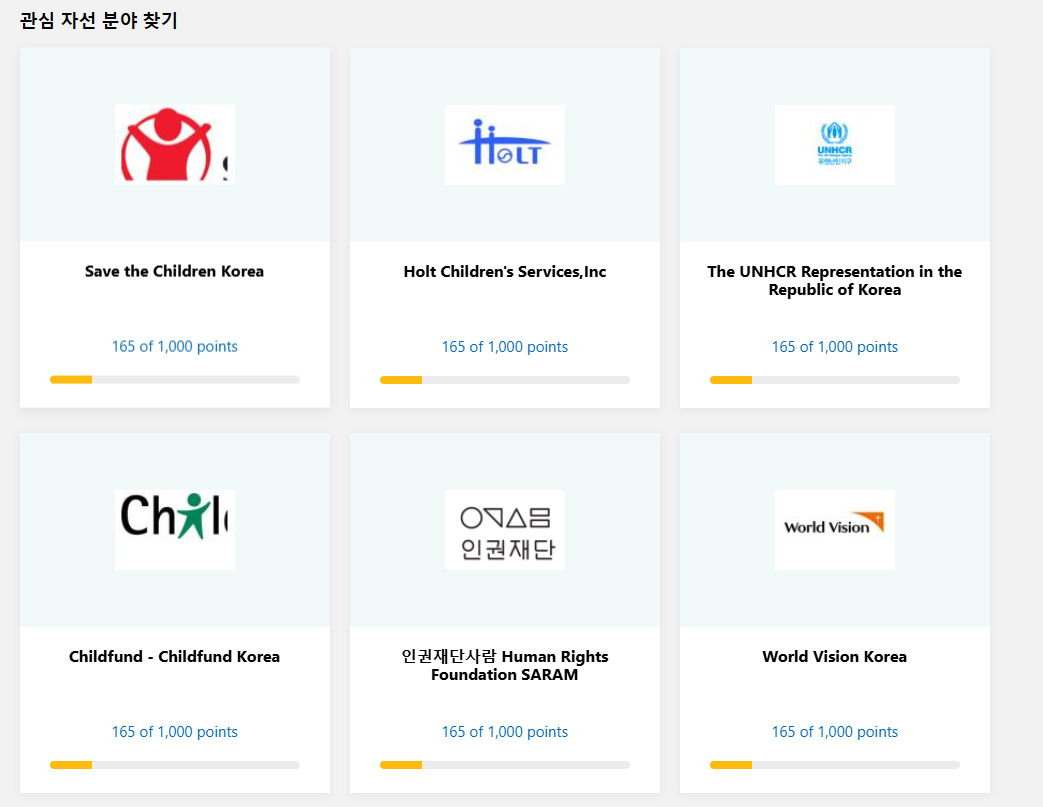Open Human Rights Foundation SARAM title
Screen dimensions: 1043x807
[x=505, y=665]
